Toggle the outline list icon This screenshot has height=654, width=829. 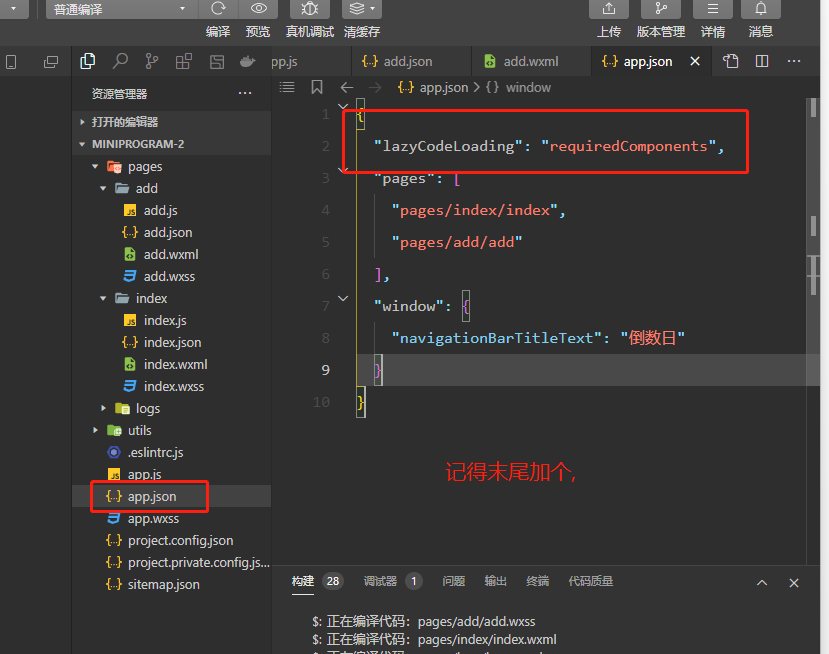click(287, 87)
